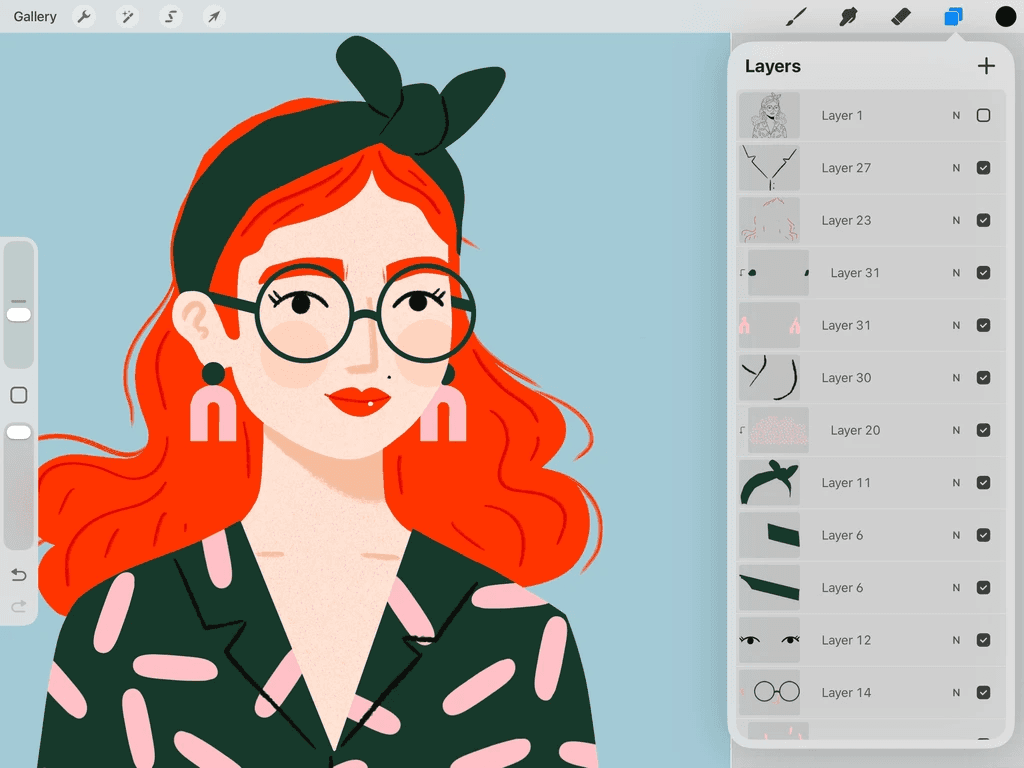Image resolution: width=1024 pixels, height=768 pixels.
Task: Hide Layer 30 using its checkbox
Action: click(984, 377)
